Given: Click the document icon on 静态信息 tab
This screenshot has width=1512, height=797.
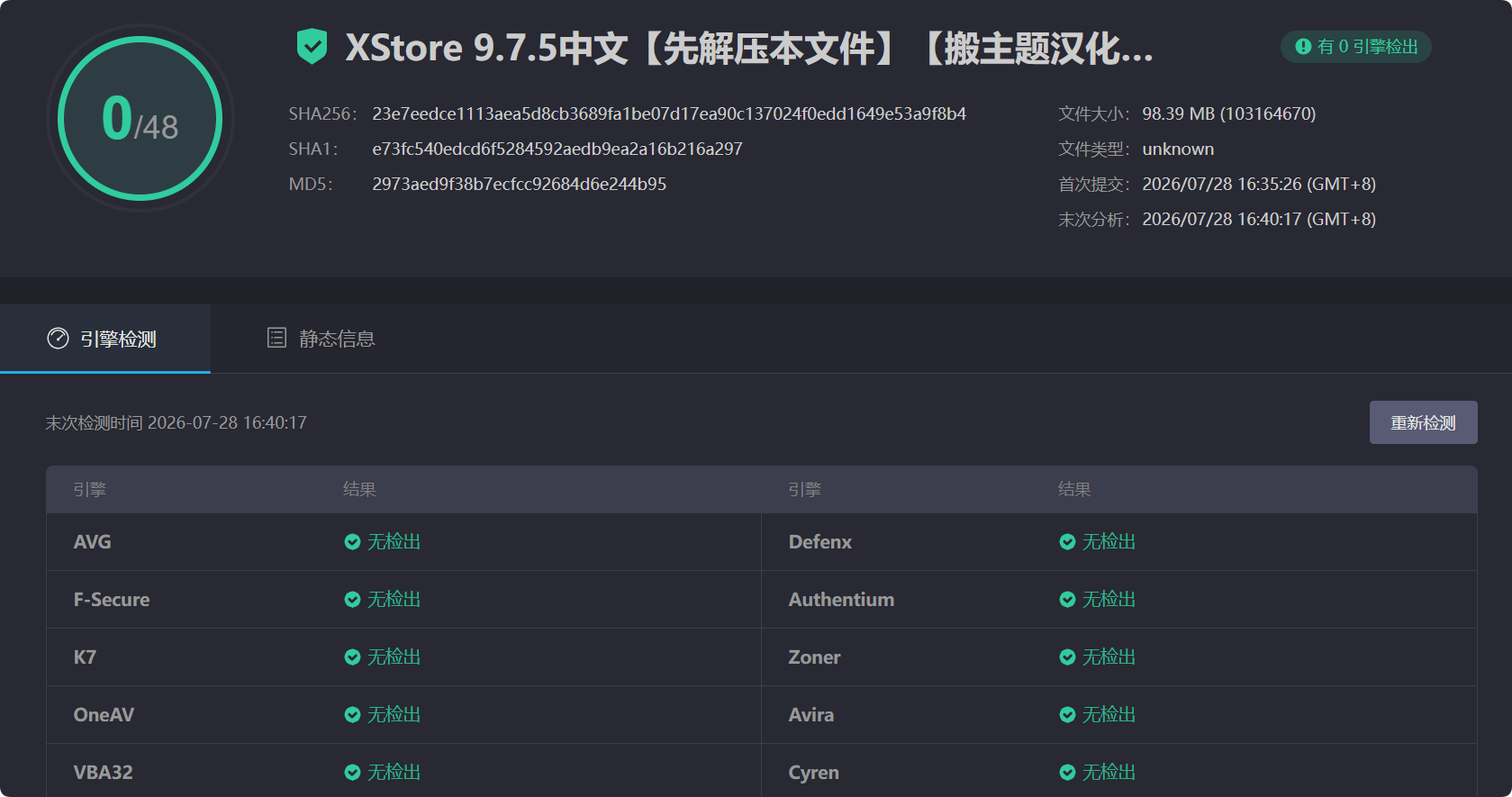Looking at the screenshot, I should (276, 338).
